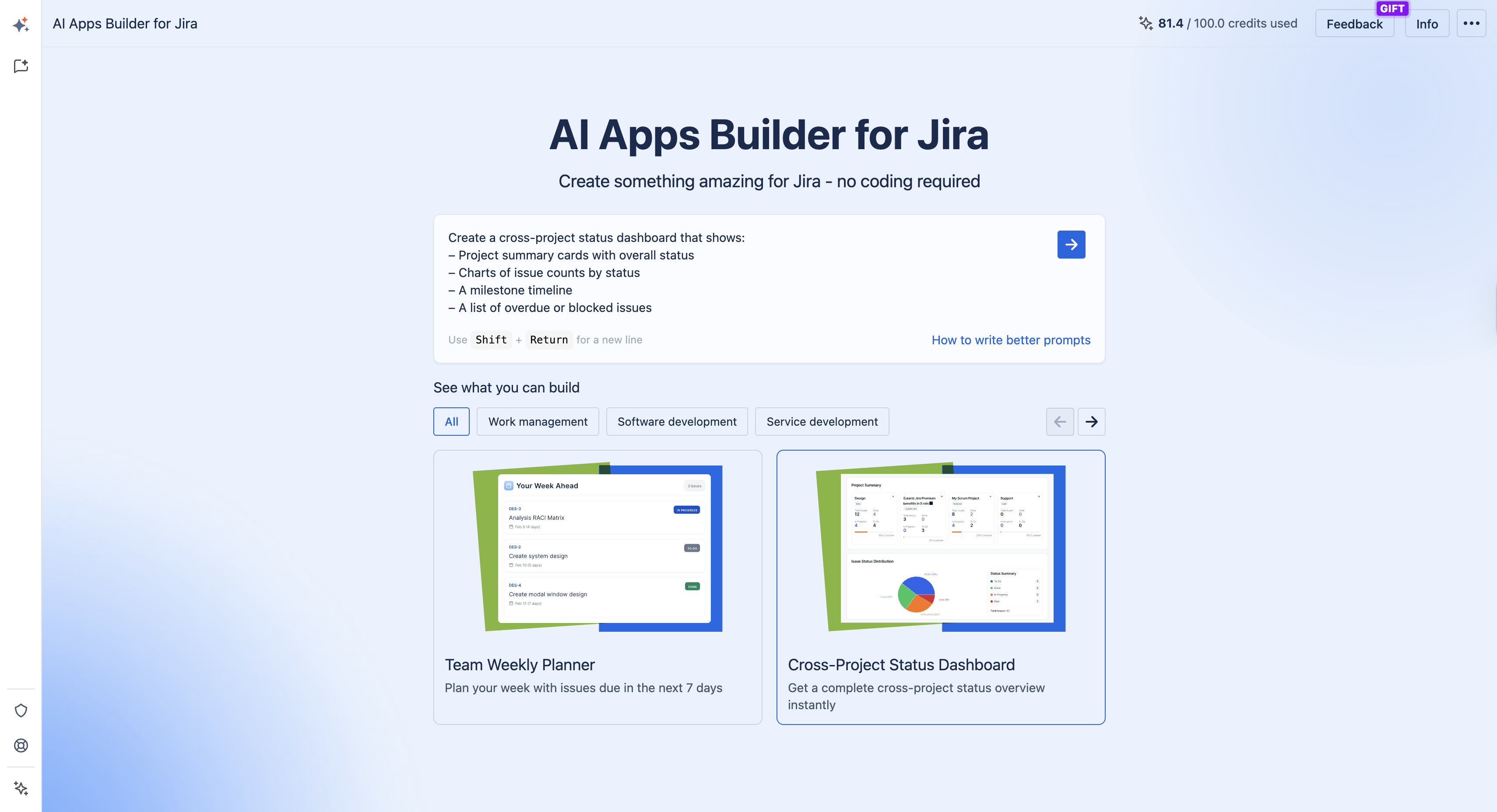
Task: Click 'Plan your week with issues due' description
Action: [x=583, y=688]
